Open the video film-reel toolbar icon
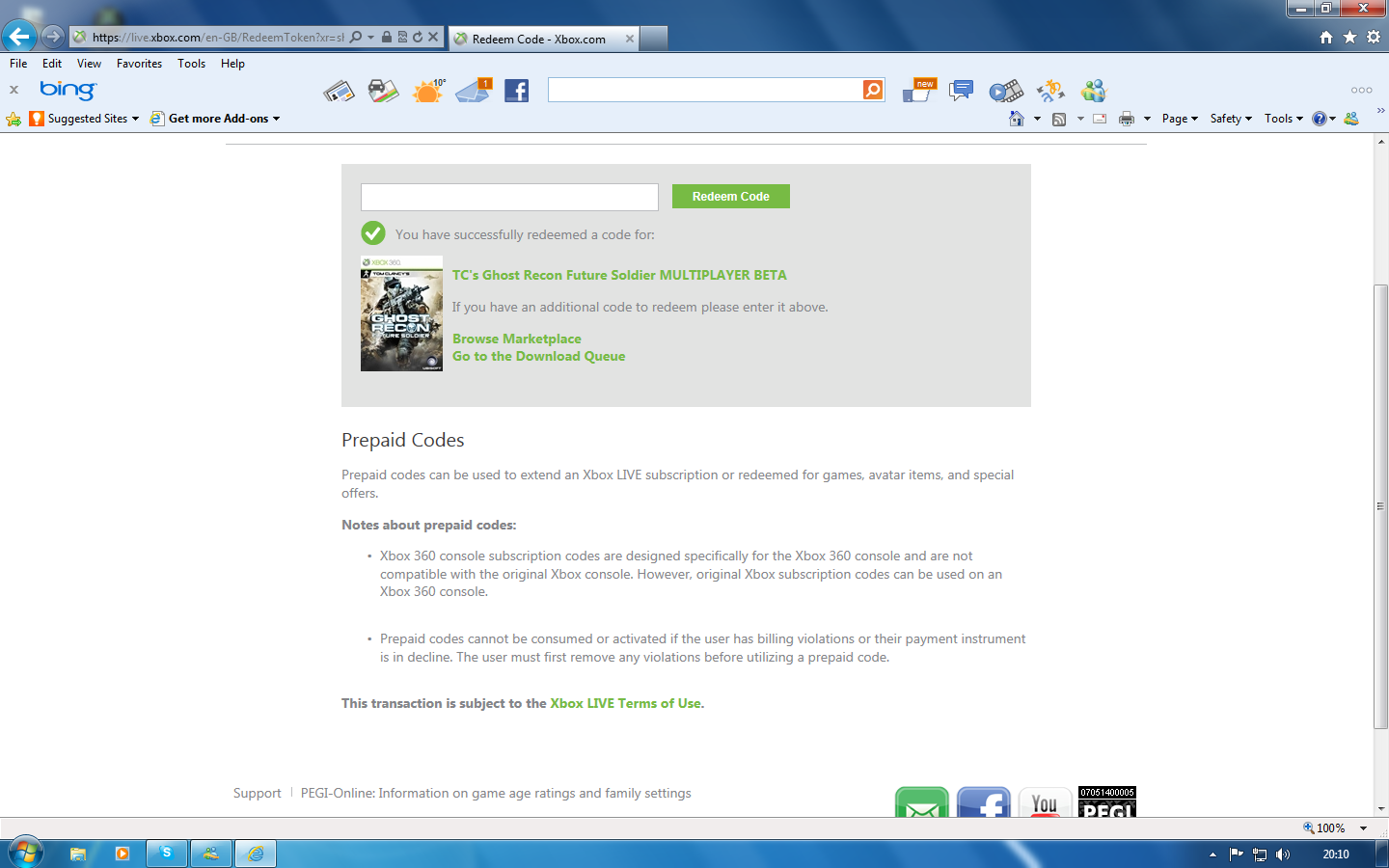 [x=1005, y=91]
